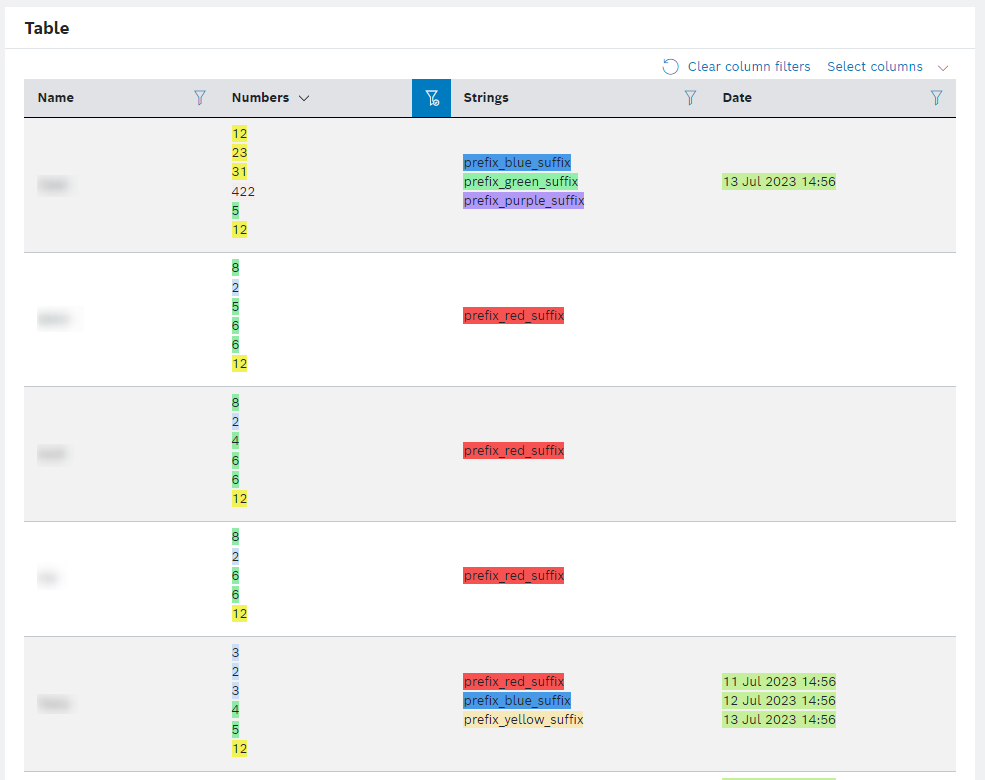
Task: Click the Strings column header
Action: 486,98
